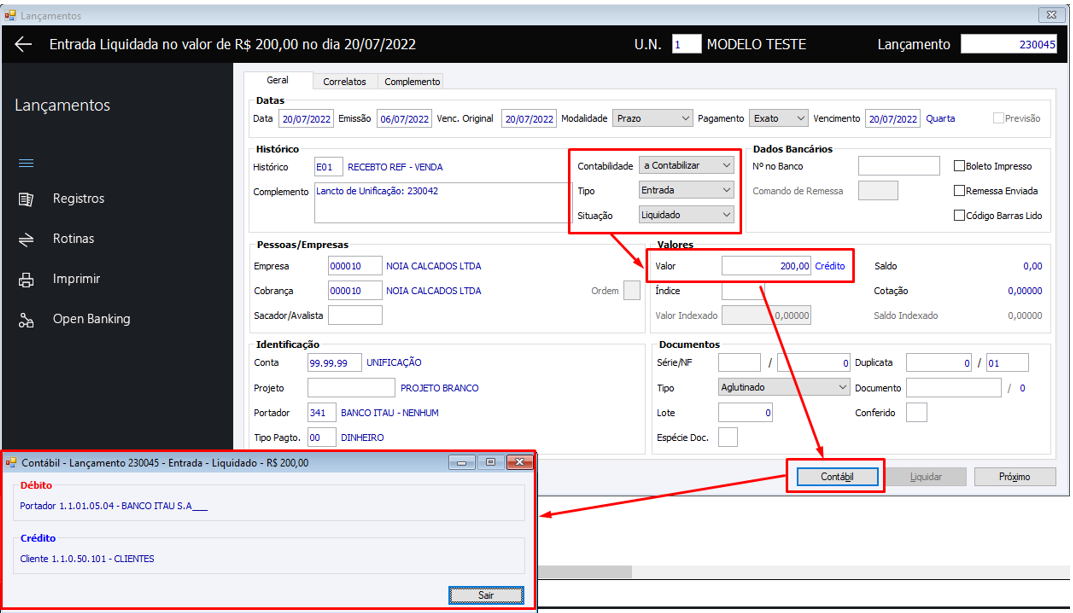Click the Cobrança code field

click(355, 291)
